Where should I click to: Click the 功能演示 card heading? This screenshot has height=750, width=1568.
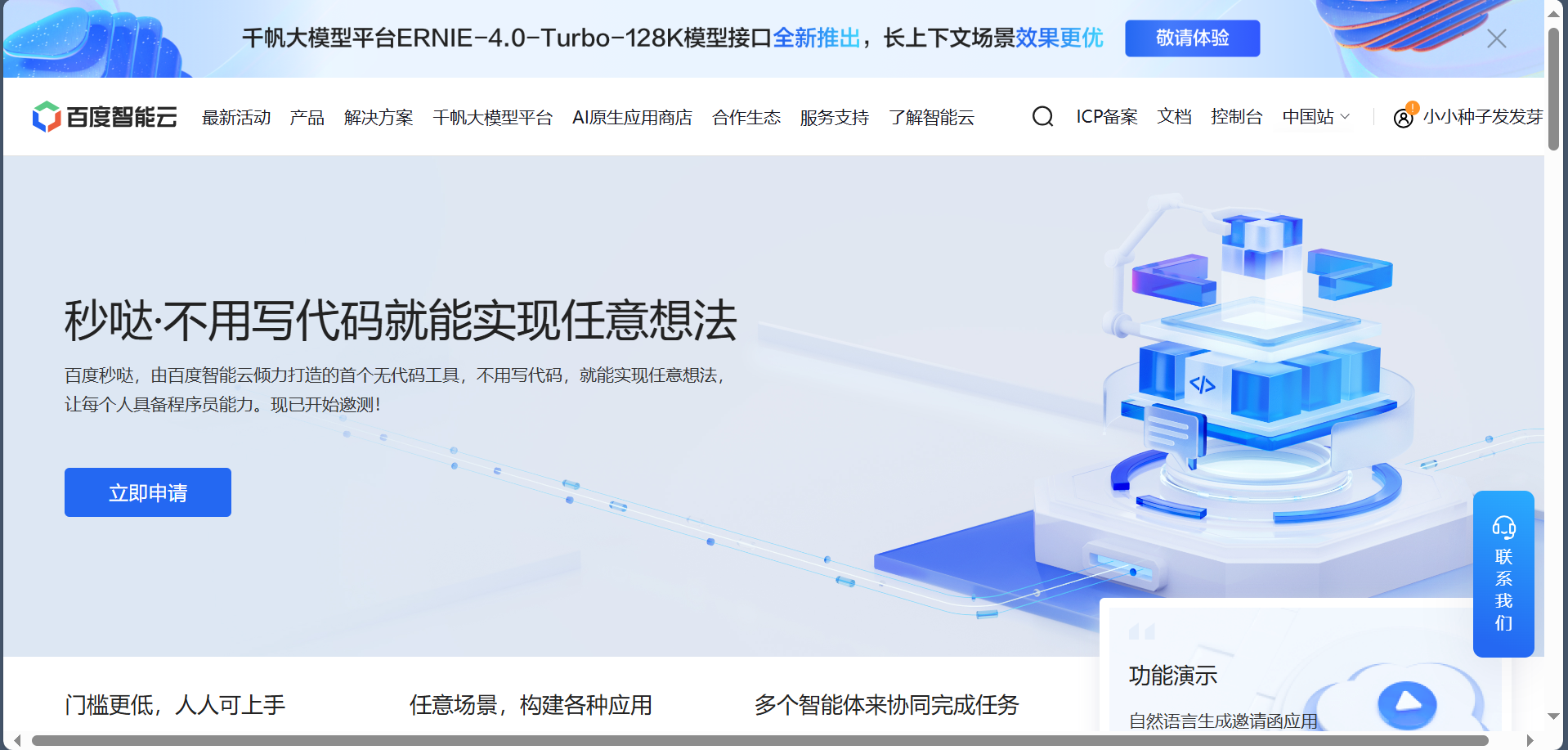point(1173,676)
